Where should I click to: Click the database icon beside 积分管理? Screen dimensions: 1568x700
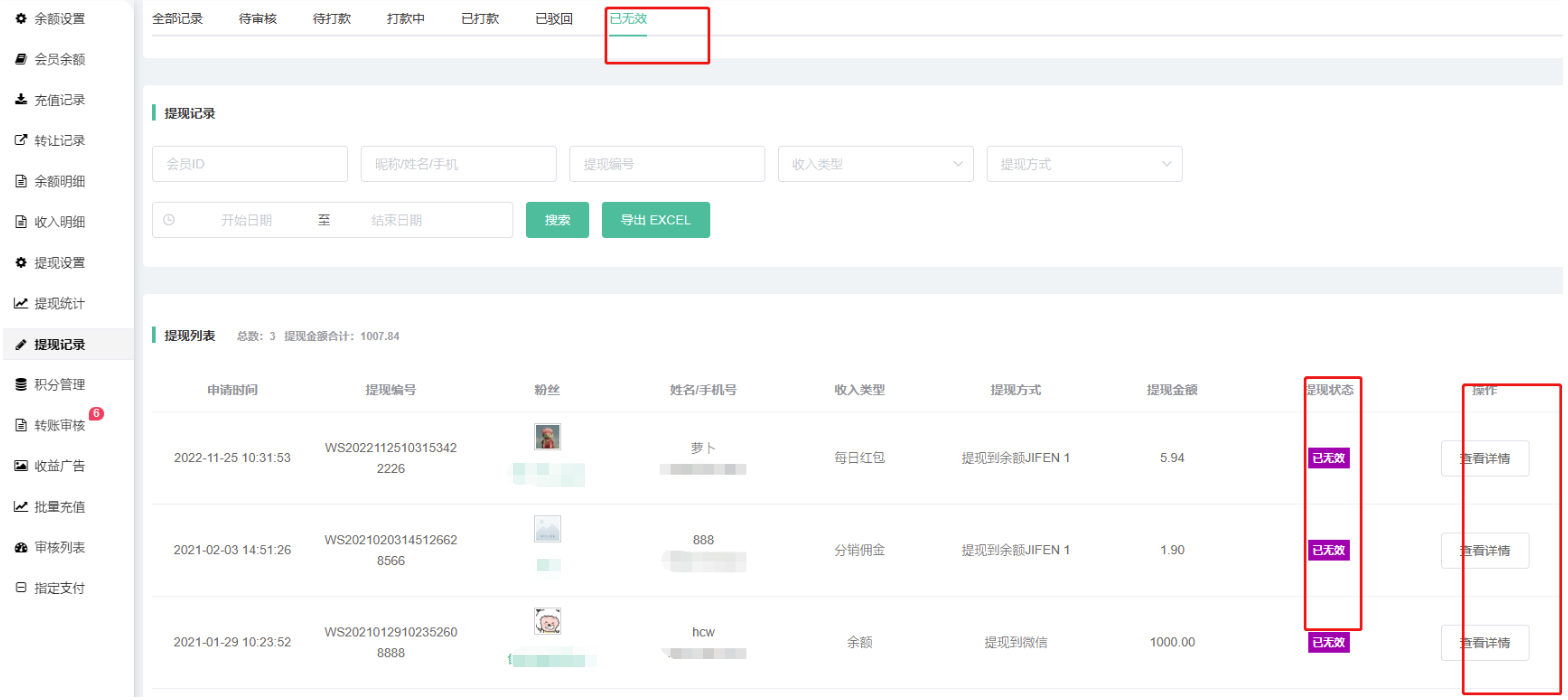pos(21,384)
